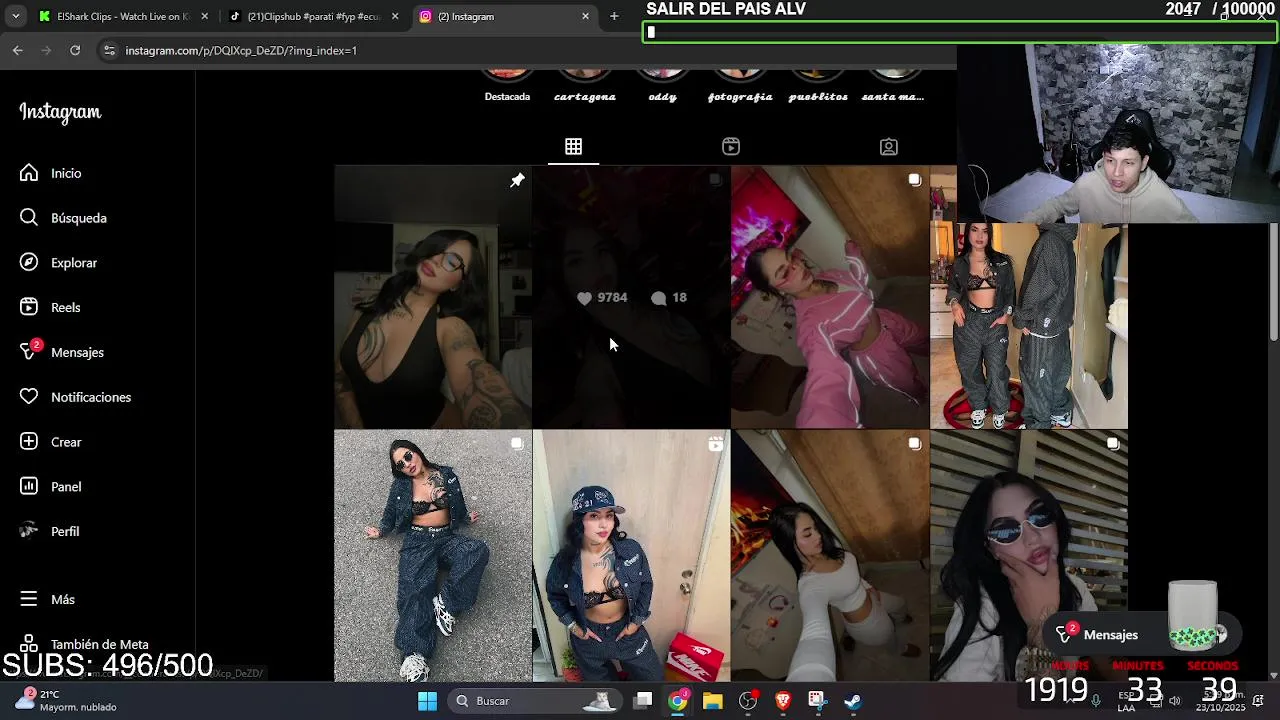Open the blue cap reel post
The height and width of the screenshot is (720, 1280).
pos(631,556)
